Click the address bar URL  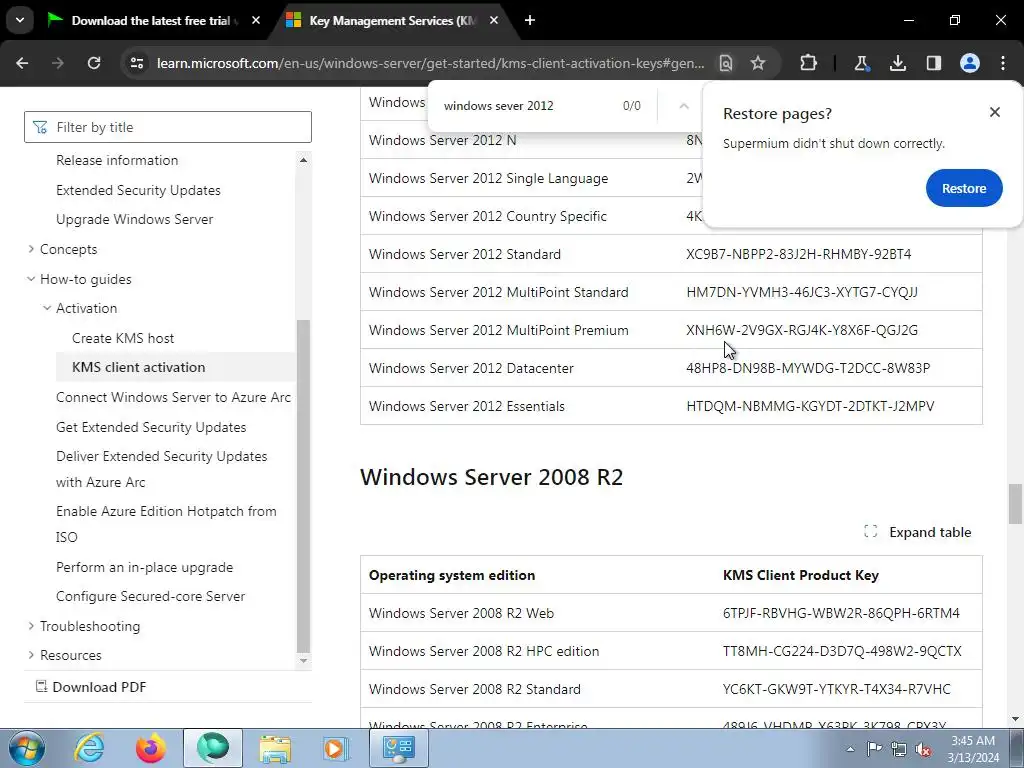[430, 63]
